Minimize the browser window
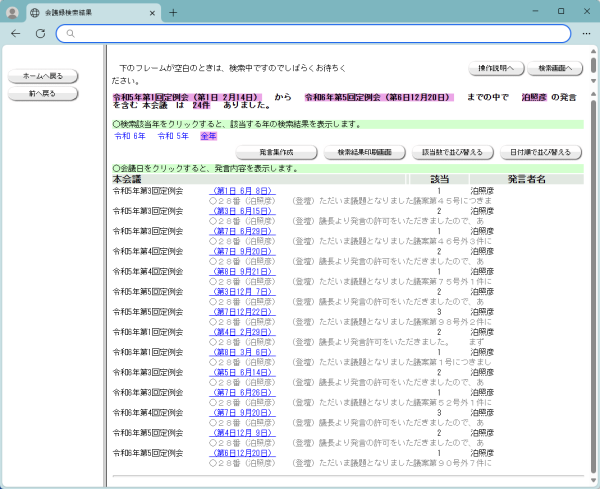600x489 pixels. click(535, 11)
